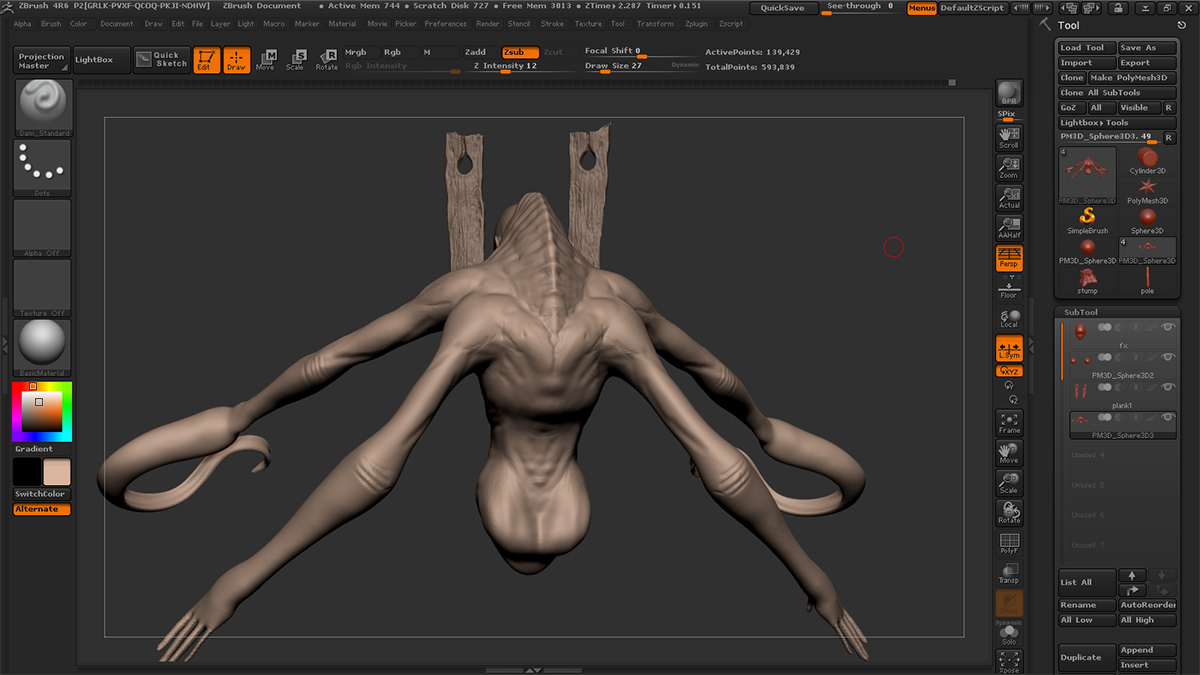This screenshot has width=1200, height=675.
Task: Collapse the SubTool section
Action: pyautogui.click(x=1081, y=312)
